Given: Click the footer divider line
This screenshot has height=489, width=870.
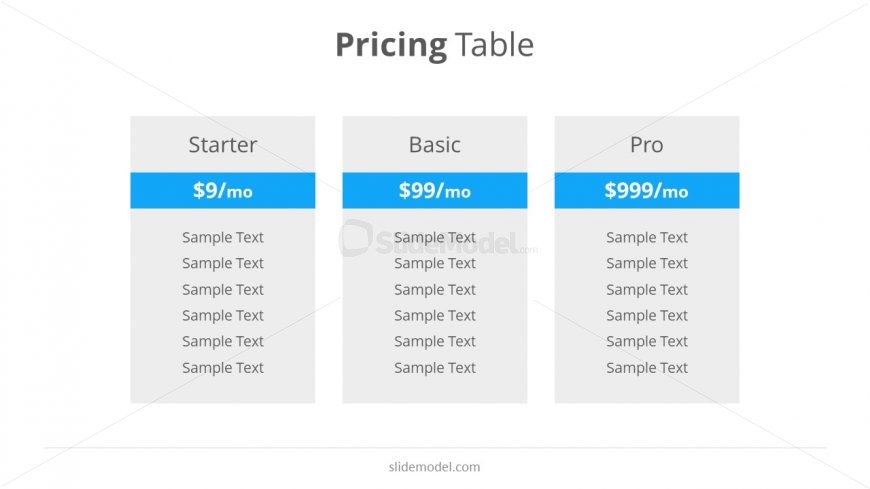Looking at the screenshot, I should (x=435, y=447).
